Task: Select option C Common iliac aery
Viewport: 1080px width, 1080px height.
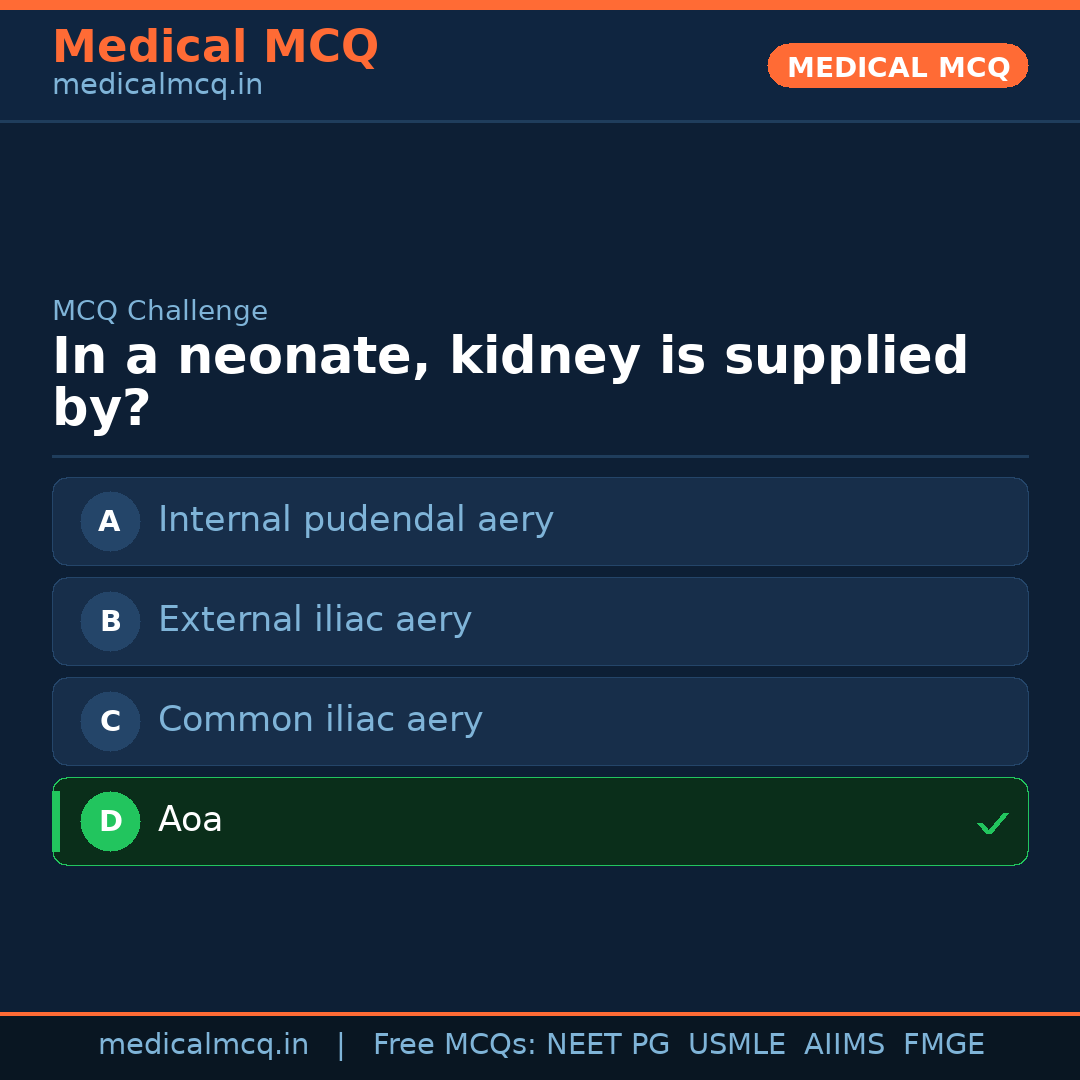Action: coord(540,721)
